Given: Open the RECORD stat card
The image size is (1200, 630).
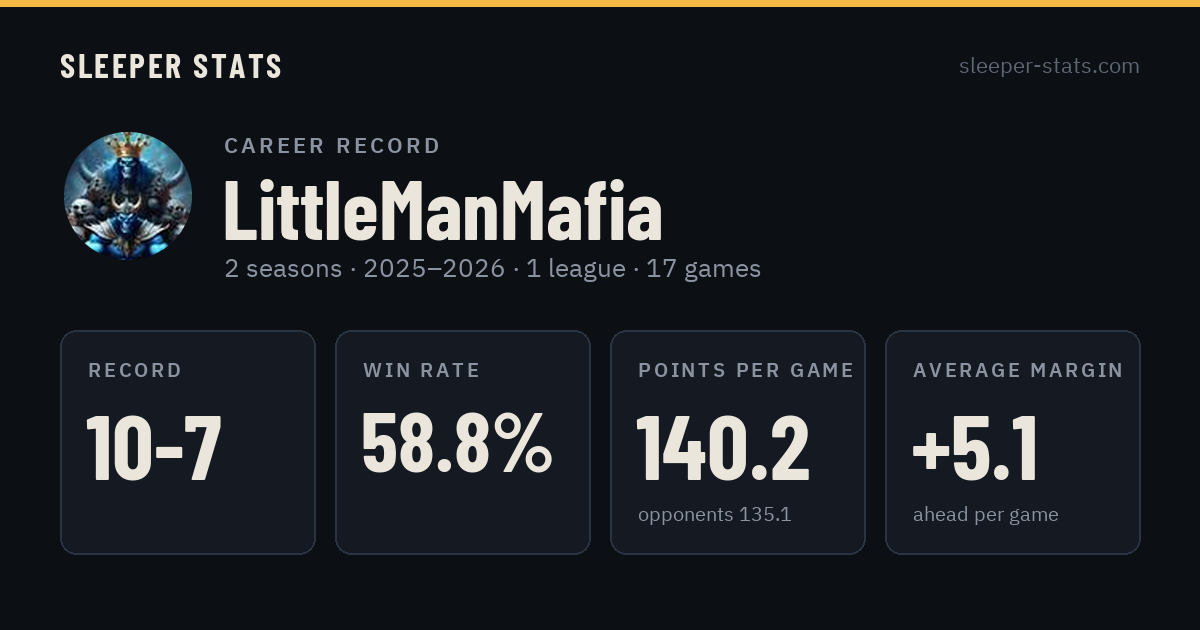Looking at the screenshot, I should pos(188,442).
